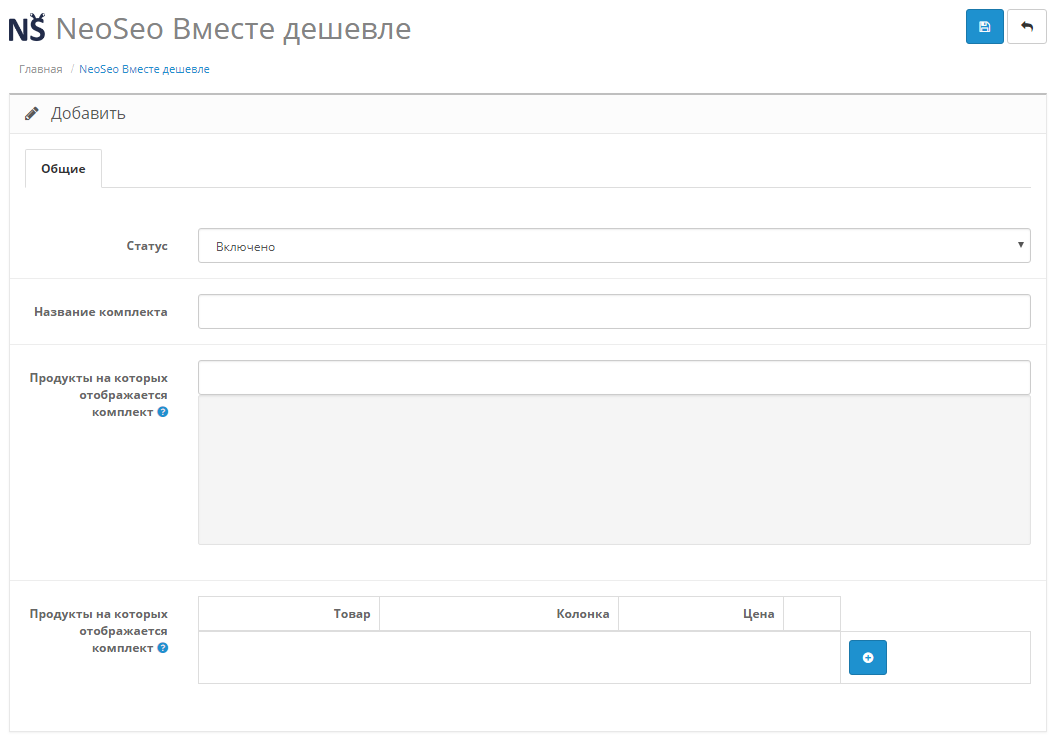Focus the products autocomplete input field
The width and height of the screenshot is (1055, 739).
[614, 378]
